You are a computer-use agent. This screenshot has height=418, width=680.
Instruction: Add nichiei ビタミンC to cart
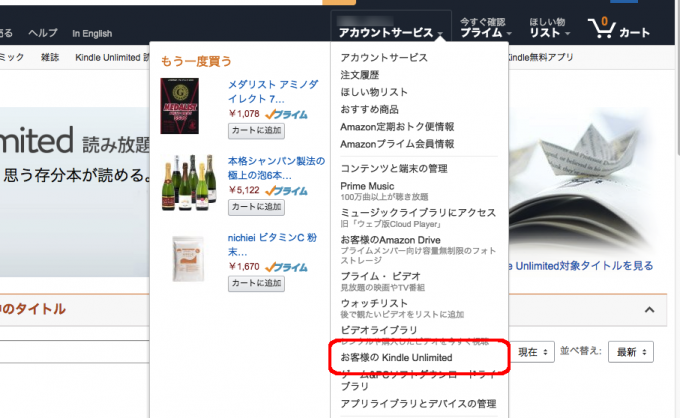tap(256, 283)
